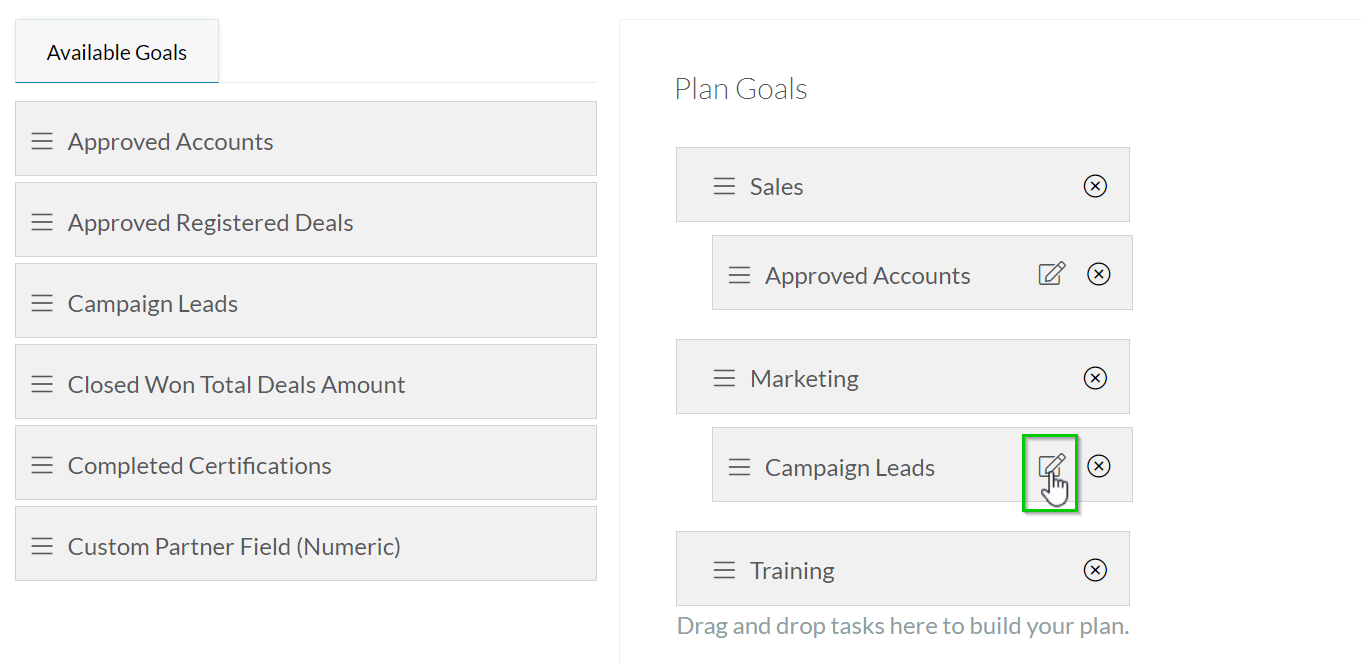Screen dimensions: 1361x664
Task: Remove the Sales goal from the plan
Action: 1095,185
